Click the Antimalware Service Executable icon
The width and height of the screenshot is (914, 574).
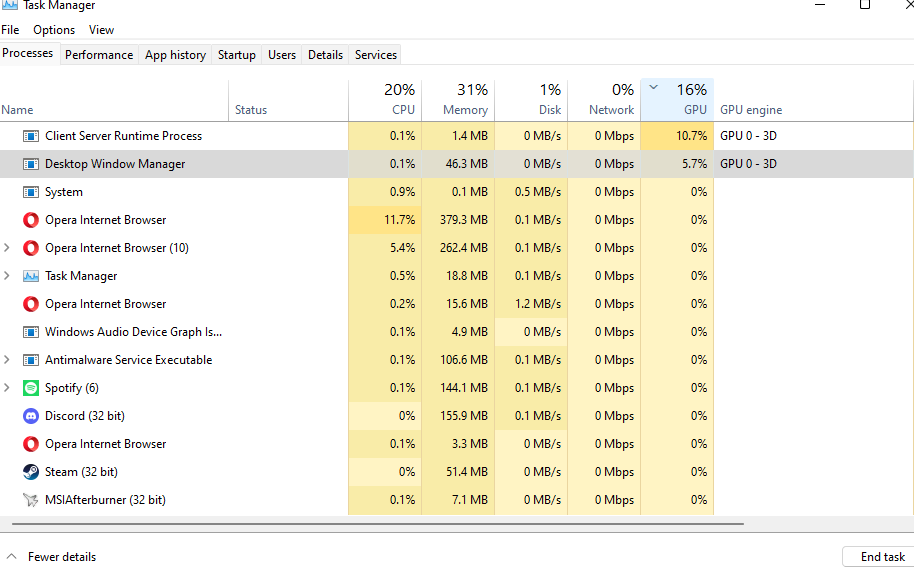tap(30, 360)
